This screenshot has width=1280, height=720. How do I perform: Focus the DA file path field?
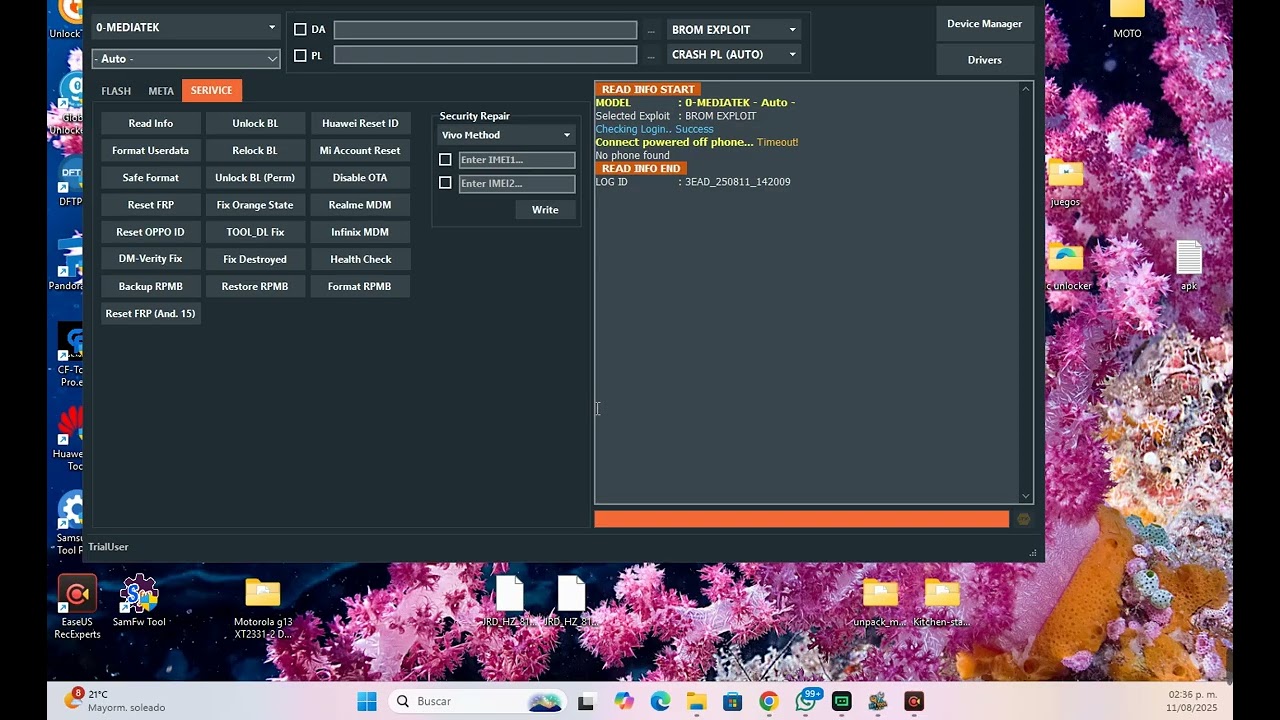point(485,30)
